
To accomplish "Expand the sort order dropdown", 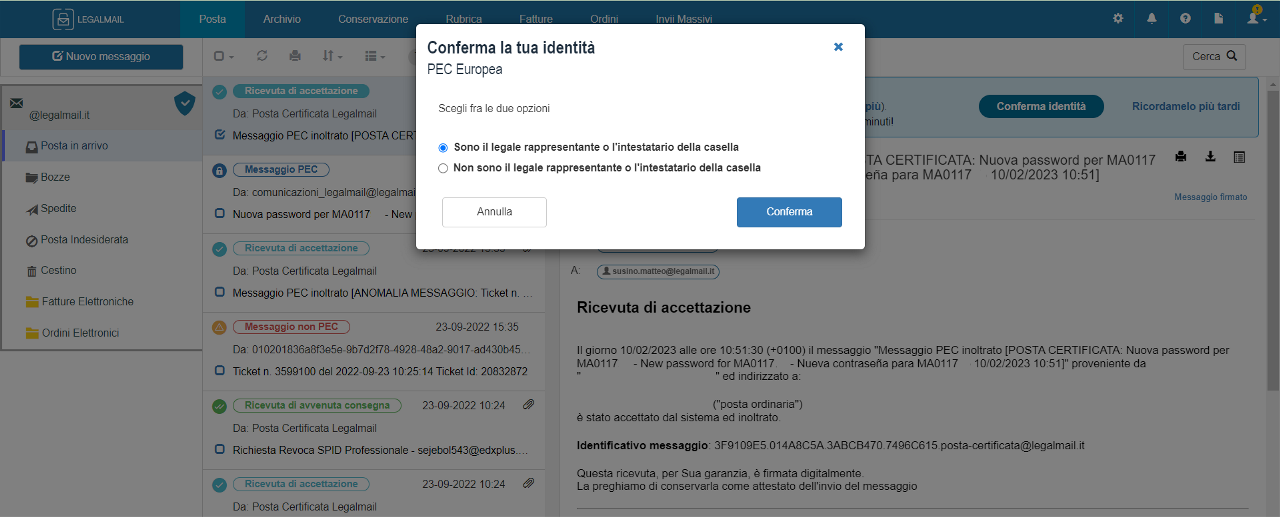I will click(x=333, y=56).
